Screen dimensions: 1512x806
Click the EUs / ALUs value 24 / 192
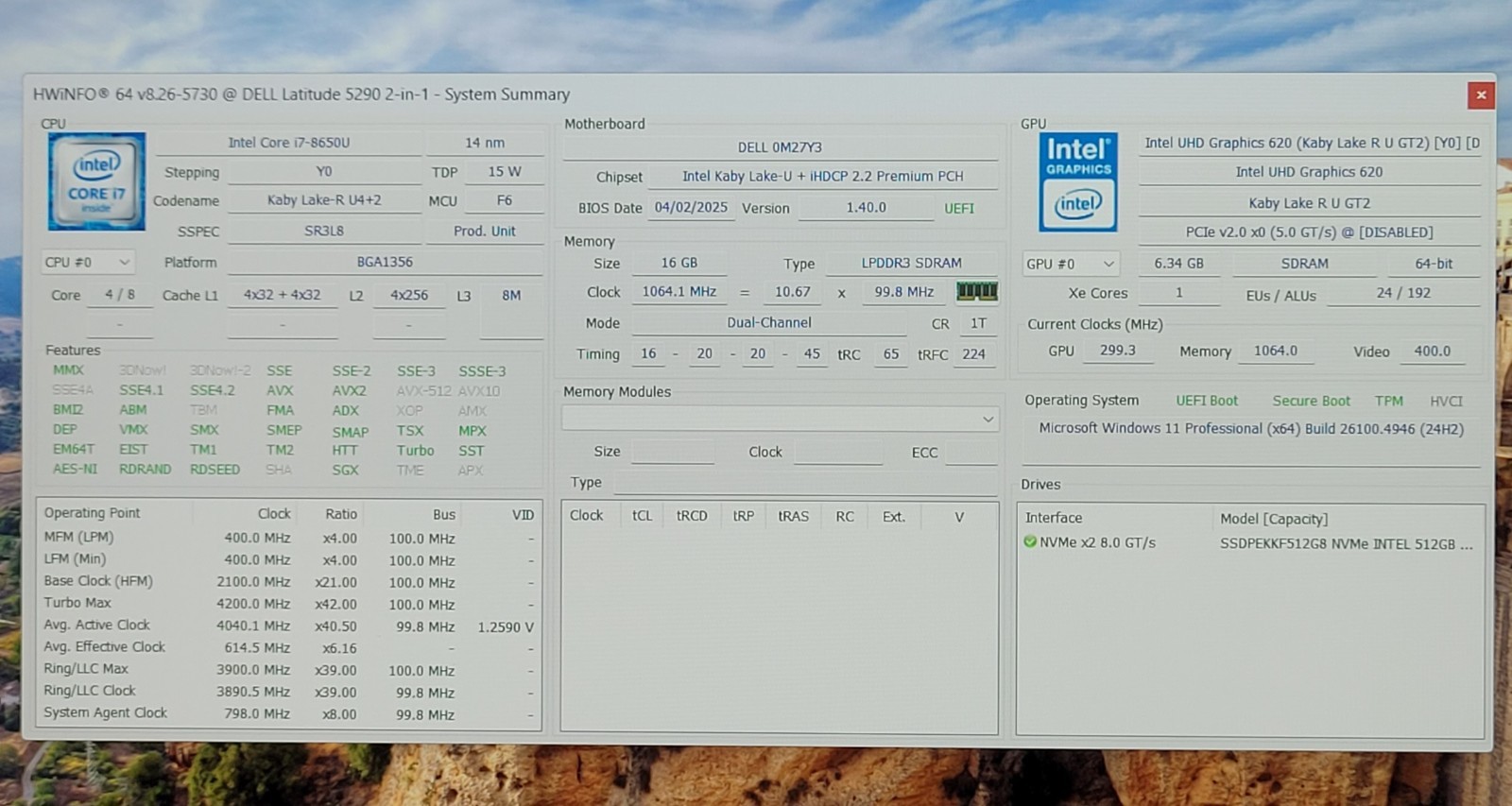[x=1403, y=293]
